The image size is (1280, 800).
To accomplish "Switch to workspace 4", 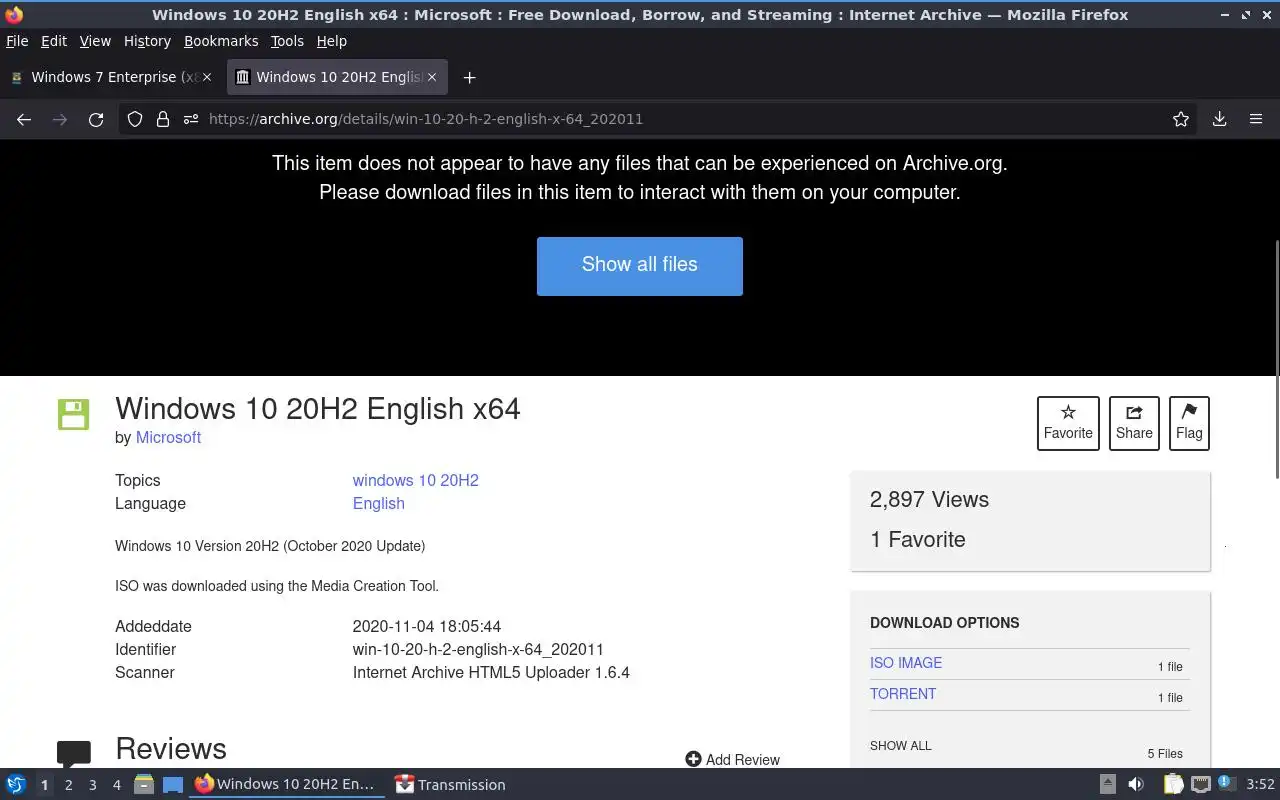I will pos(116,785).
